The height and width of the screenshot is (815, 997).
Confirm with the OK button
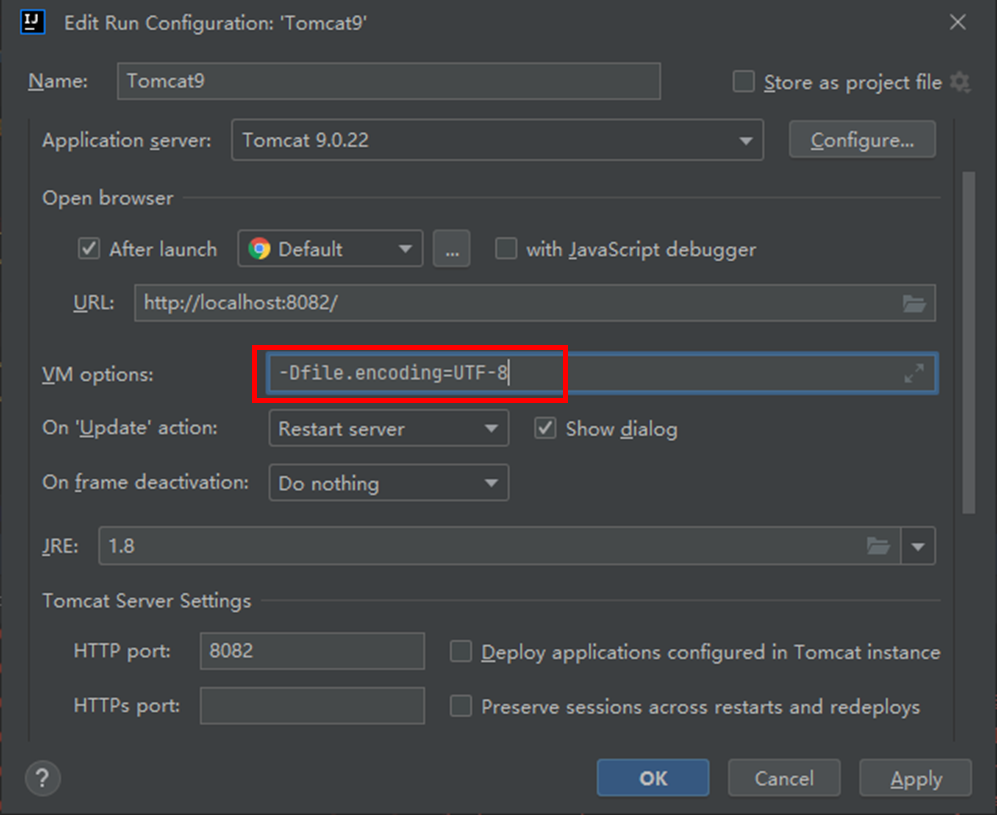pos(653,778)
